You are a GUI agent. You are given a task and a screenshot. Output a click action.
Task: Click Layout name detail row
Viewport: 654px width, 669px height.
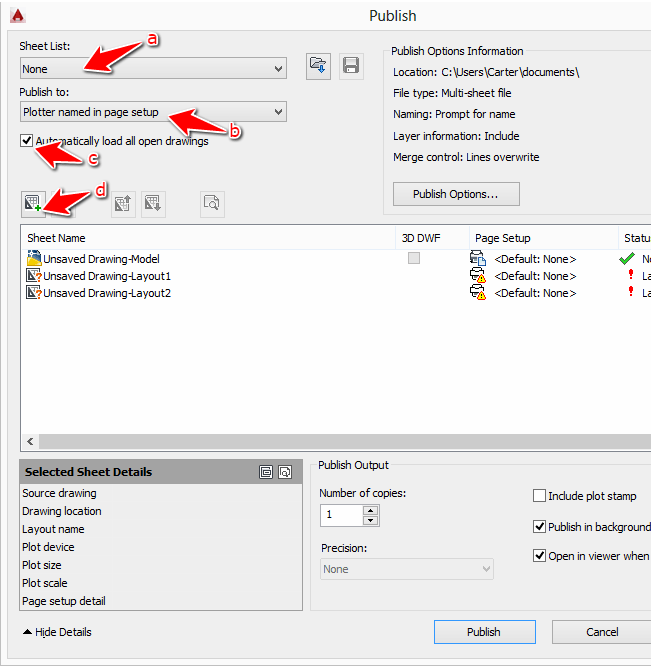point(161,529)
